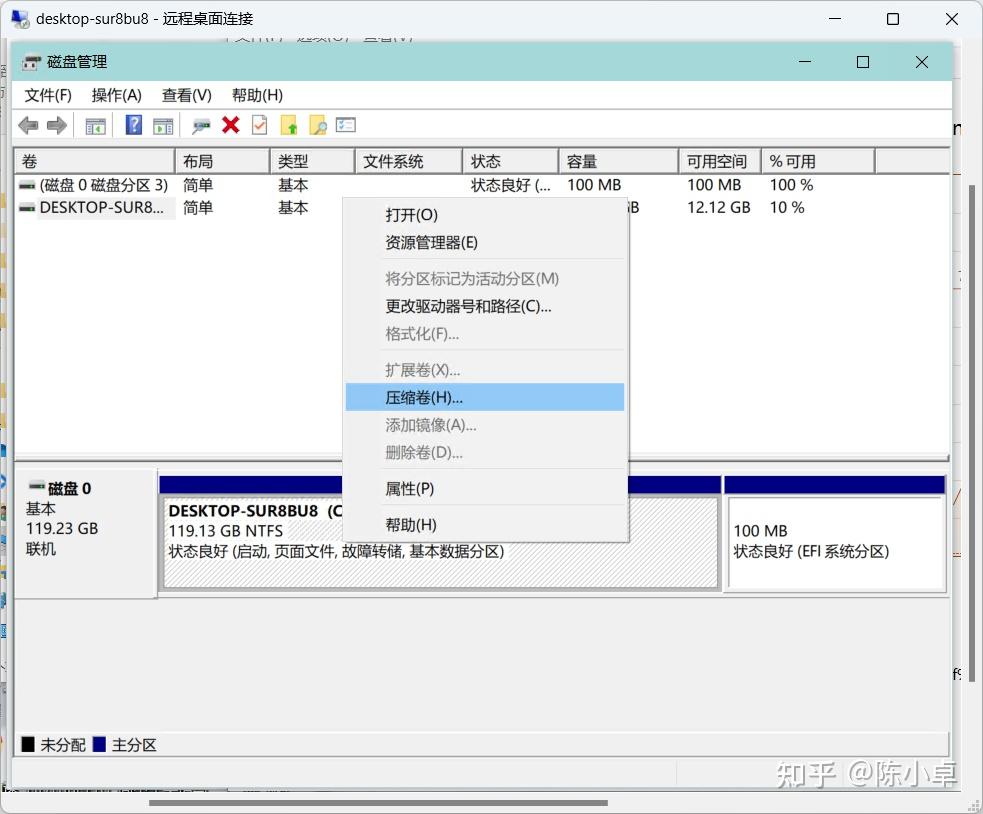
Task: Click the folder with up arrow toolbar icon
Action: pos(290,124)
